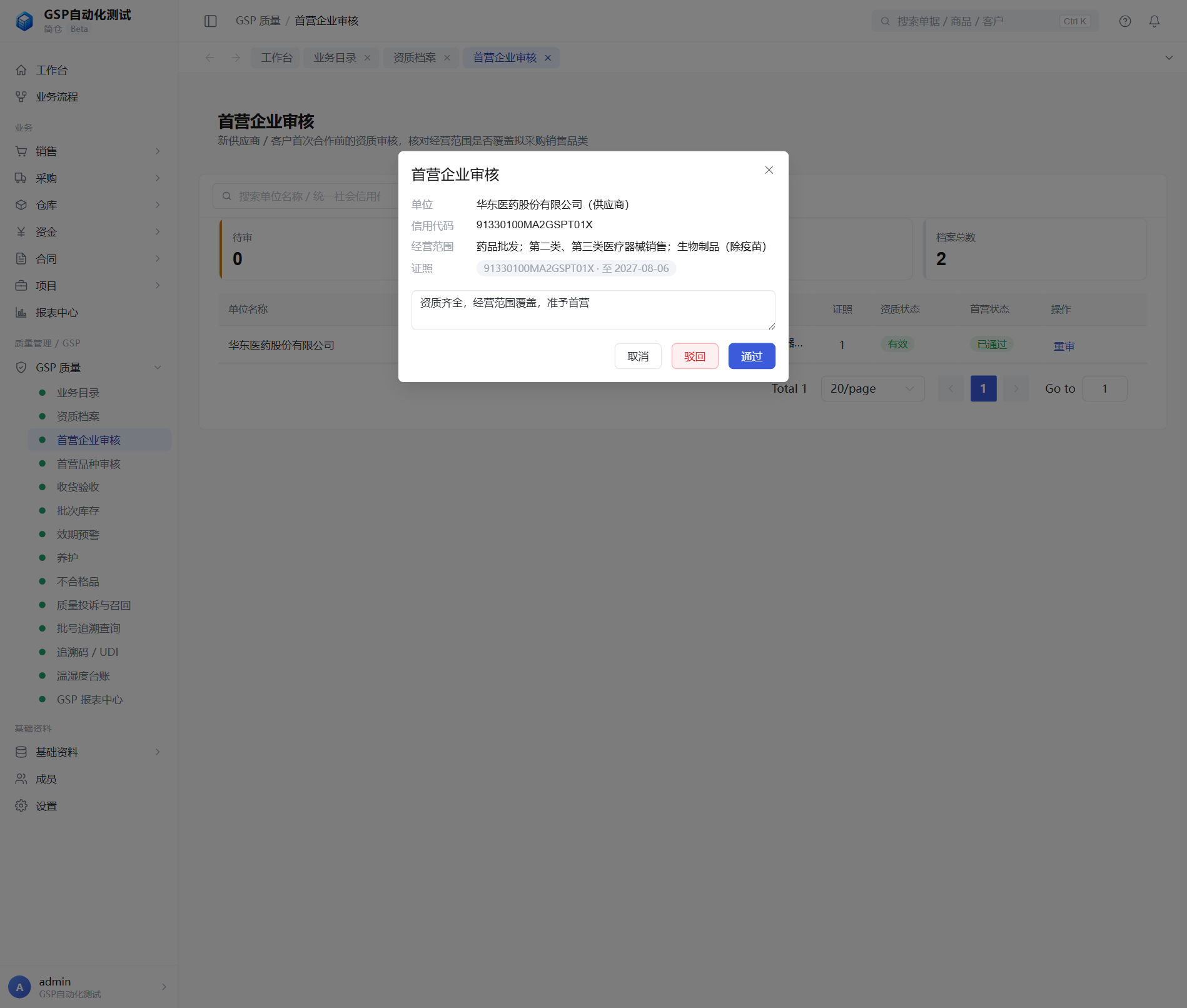
Task: Expand the 采购 sidebar menu
Action: [89, 178]
